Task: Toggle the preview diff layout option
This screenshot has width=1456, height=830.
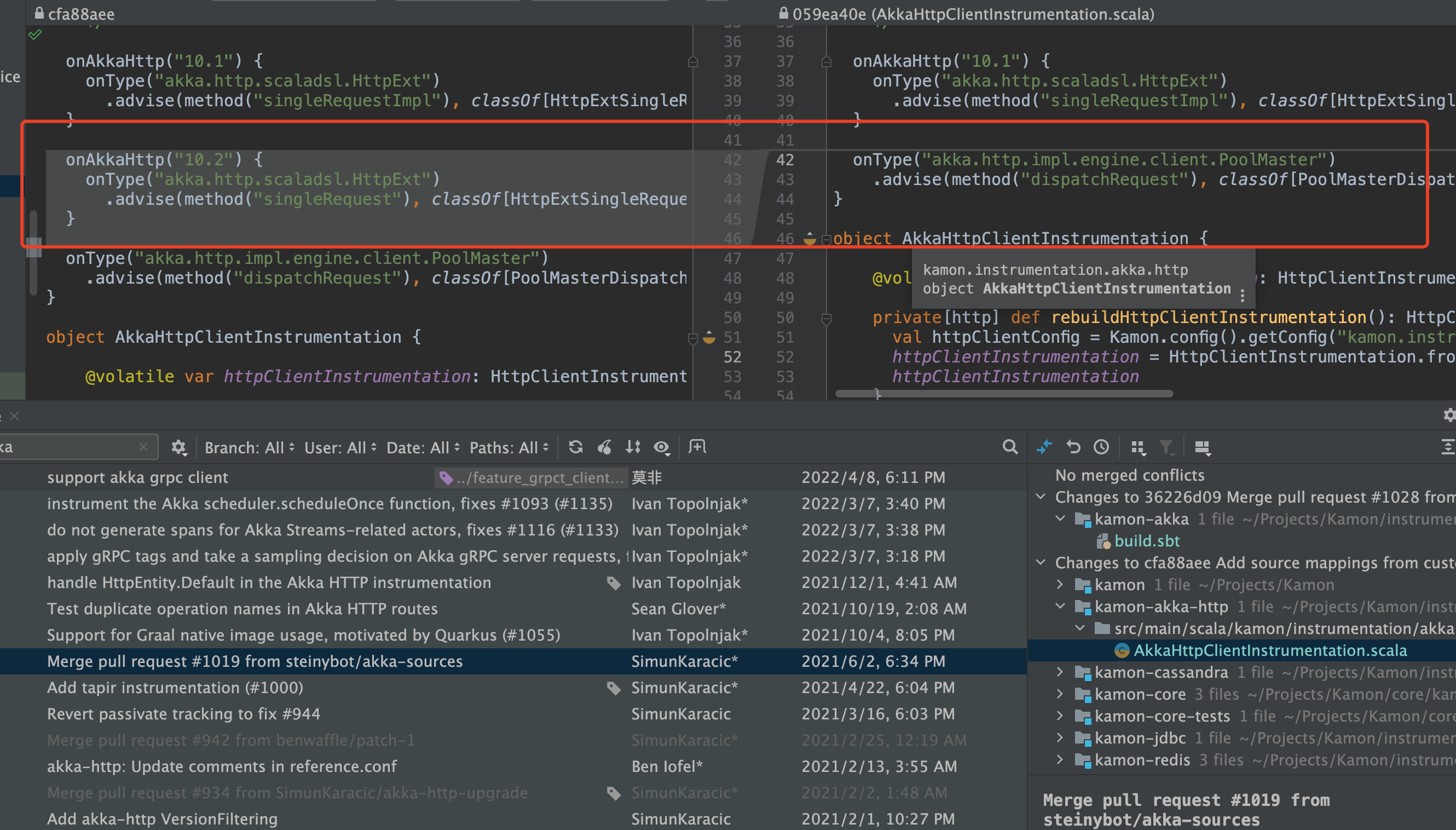Action: tap(1203, 448)
